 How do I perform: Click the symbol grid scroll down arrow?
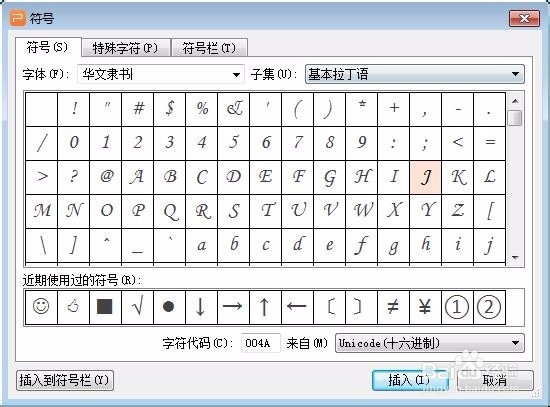515,258
